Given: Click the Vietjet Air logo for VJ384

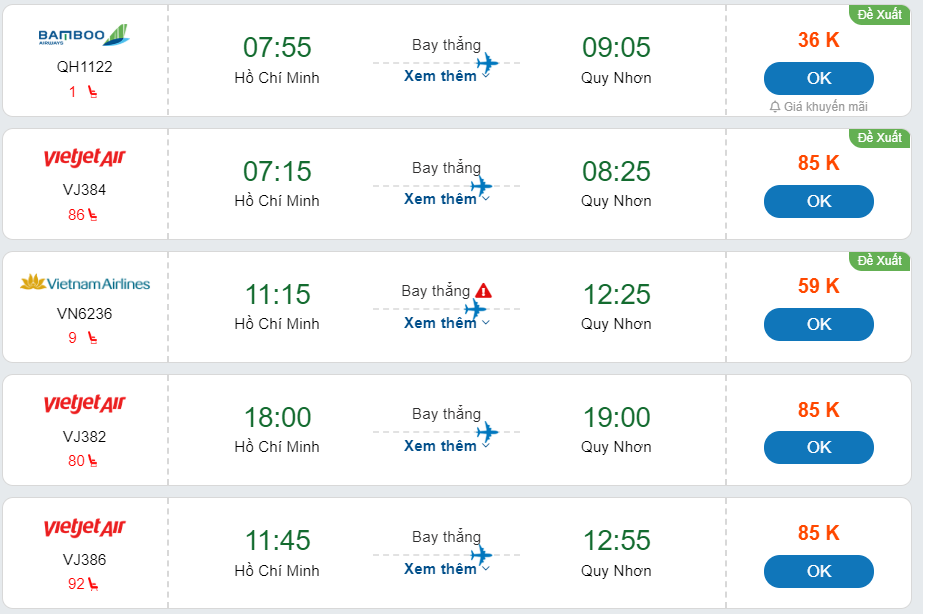Looking at the screenshot, I should (84, 159).
